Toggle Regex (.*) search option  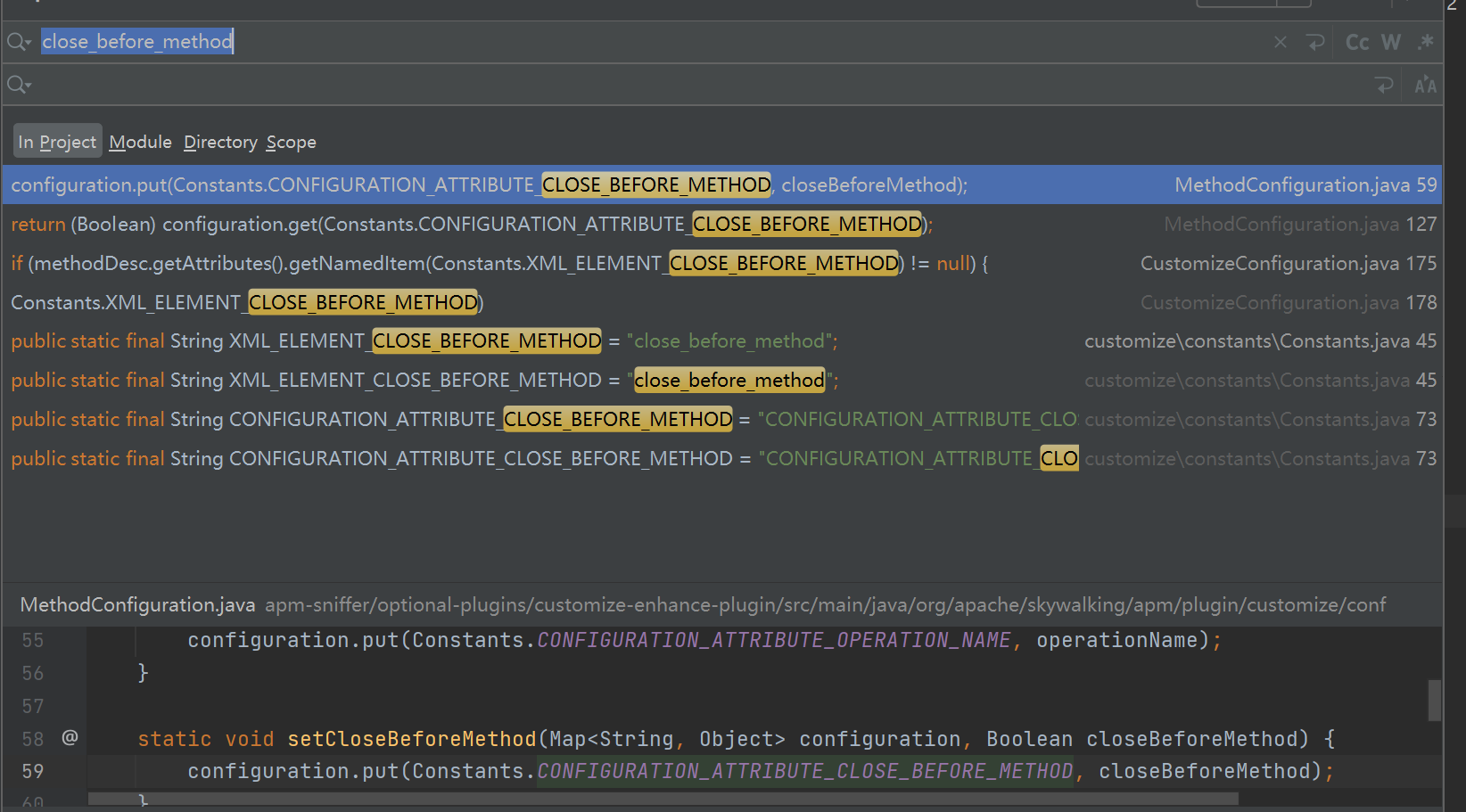point(1425,42)
